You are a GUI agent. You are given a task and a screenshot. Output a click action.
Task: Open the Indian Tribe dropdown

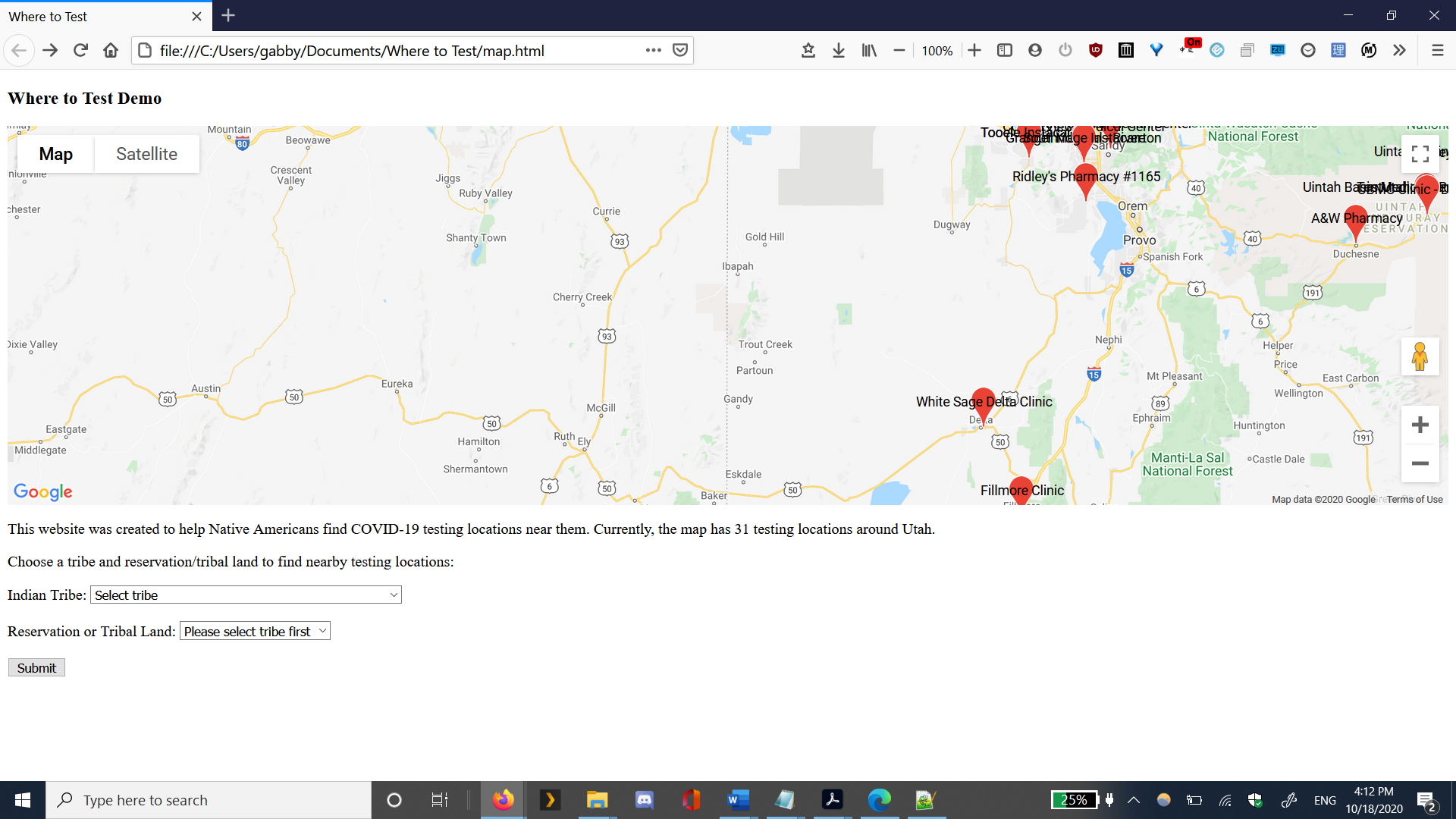[x=246, y=595]
